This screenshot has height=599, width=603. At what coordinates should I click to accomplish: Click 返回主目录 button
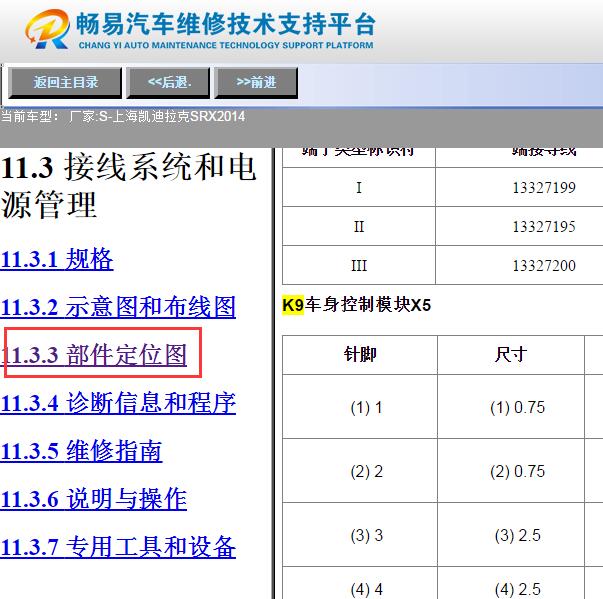pyautogui.click(x=65, y=82)
